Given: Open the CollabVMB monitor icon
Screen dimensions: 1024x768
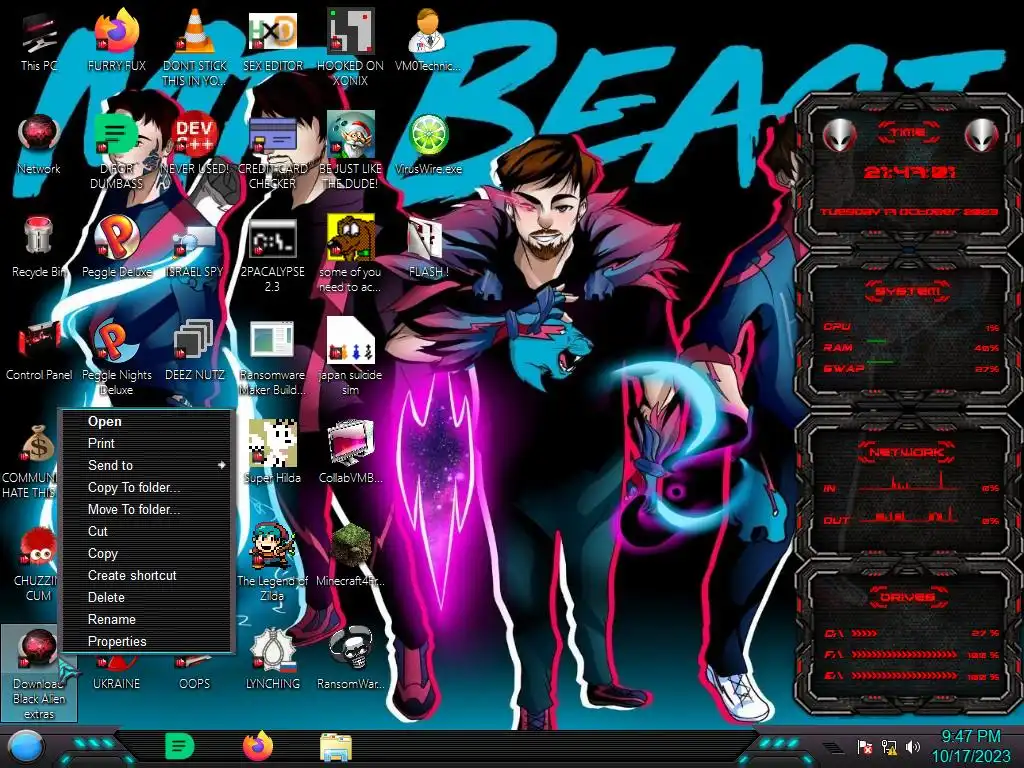Looking at the screenshot, I should tap(350, 453).
